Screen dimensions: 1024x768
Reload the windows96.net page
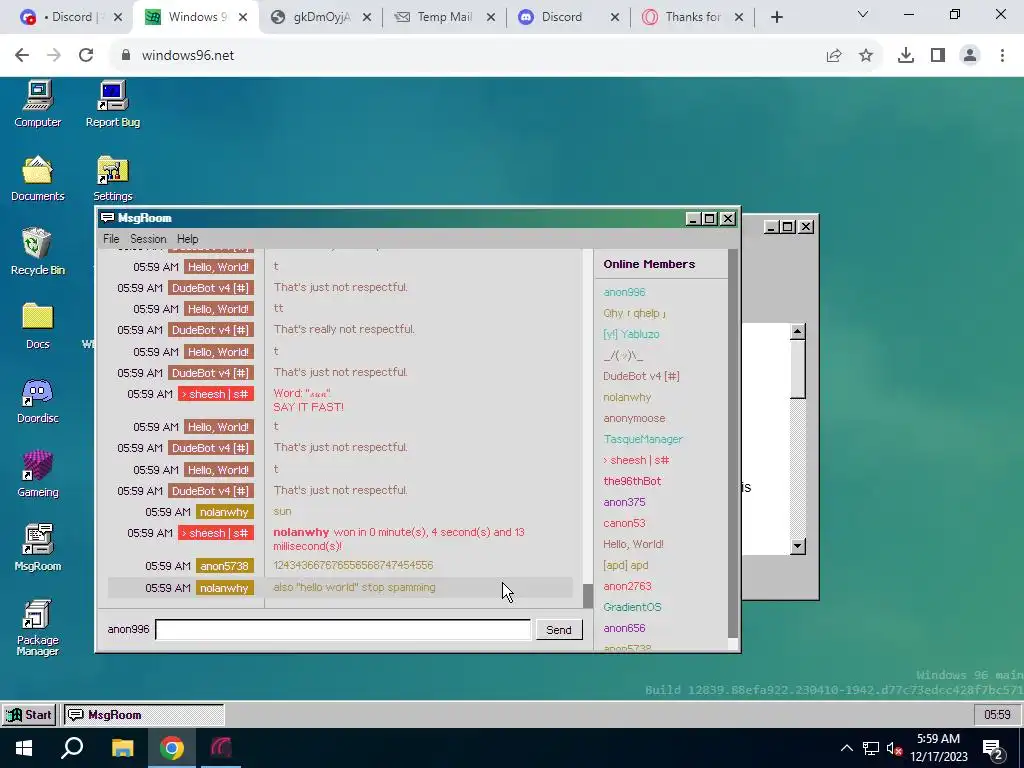click(x=86, y=56)
